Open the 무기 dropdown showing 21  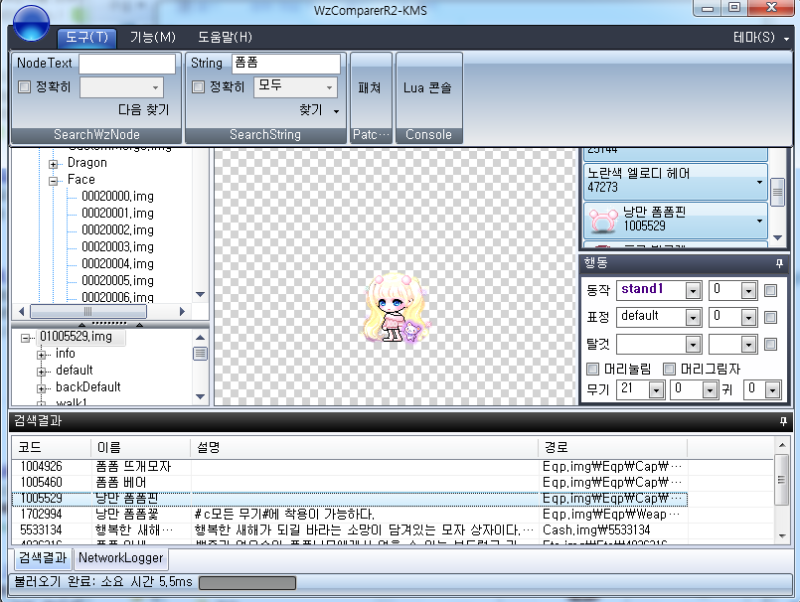pyautogui.click(x=656, y=390)
